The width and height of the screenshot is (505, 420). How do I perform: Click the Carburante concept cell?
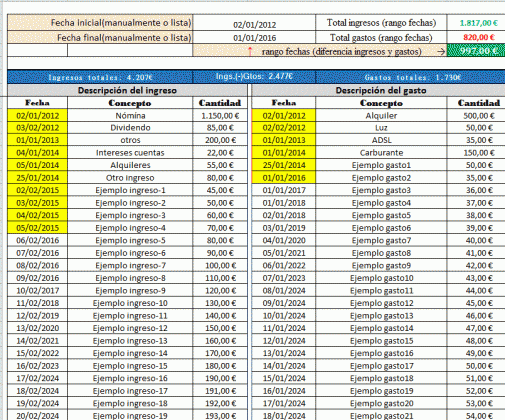point(381,153)
